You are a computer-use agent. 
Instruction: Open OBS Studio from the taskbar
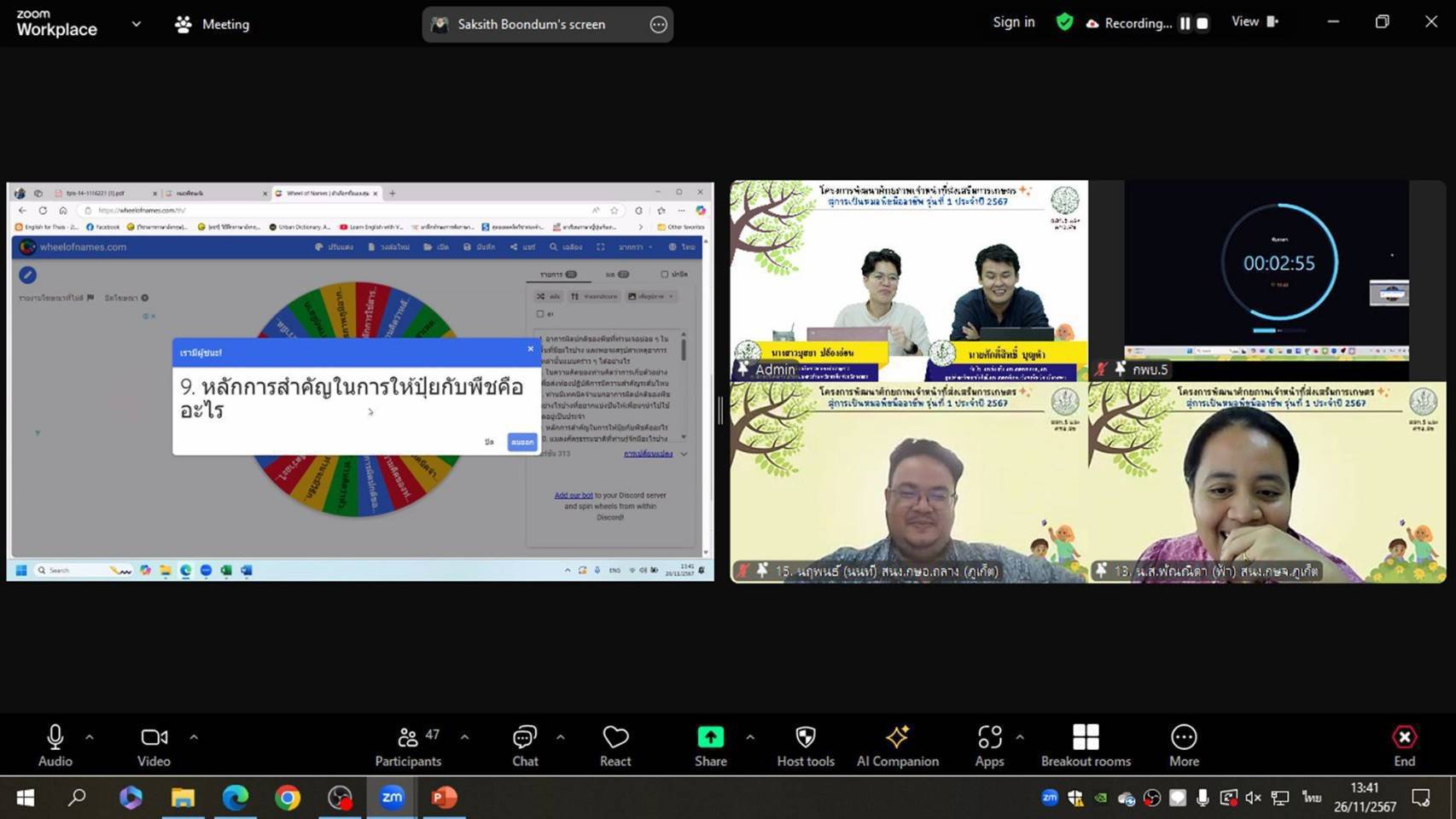[340, 798]
